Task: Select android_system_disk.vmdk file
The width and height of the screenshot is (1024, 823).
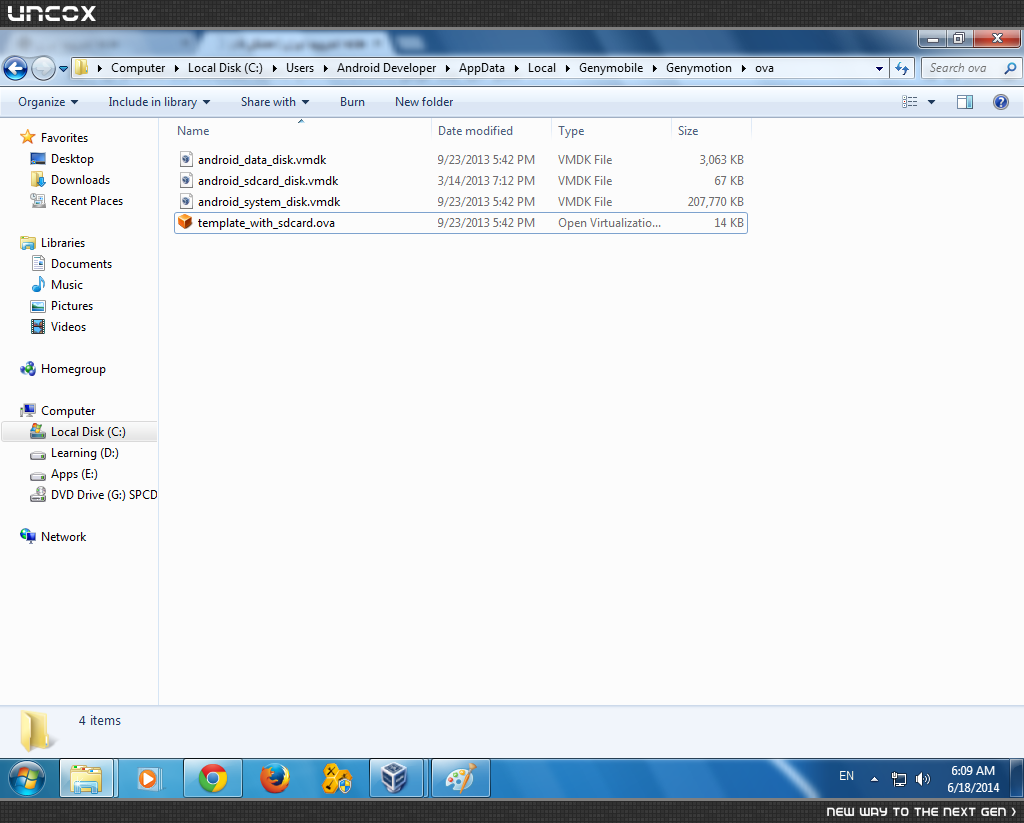Action: [x=460, y=201]
